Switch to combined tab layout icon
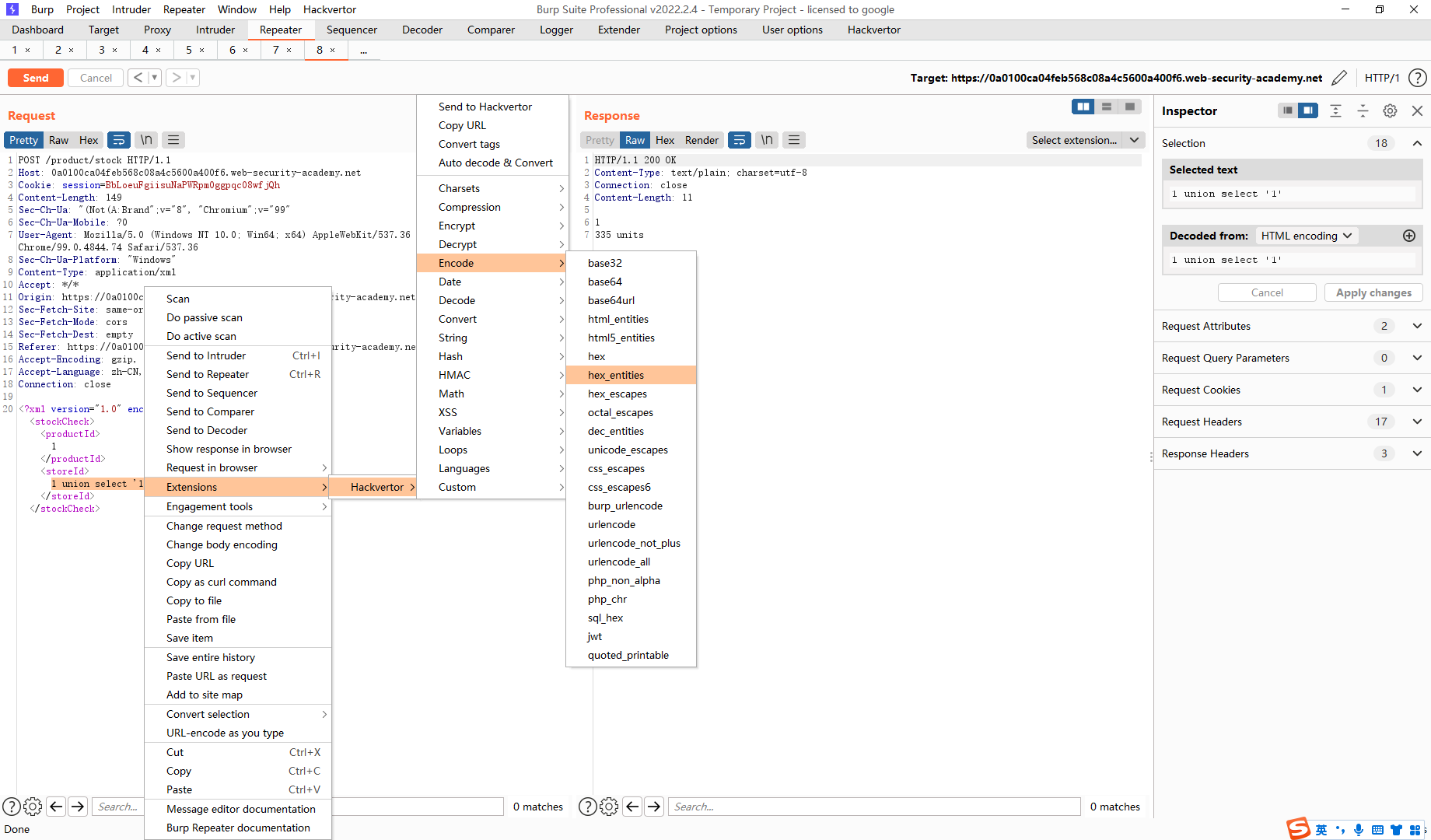This screenshot has width=1431, height=840. (x=1130, y=107)
